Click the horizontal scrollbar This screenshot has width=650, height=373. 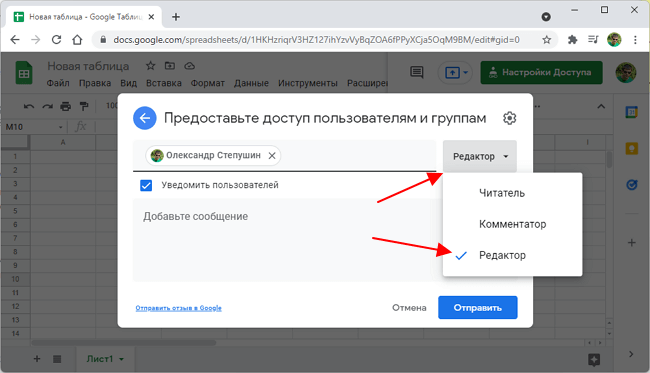click(x=124, y=343)
